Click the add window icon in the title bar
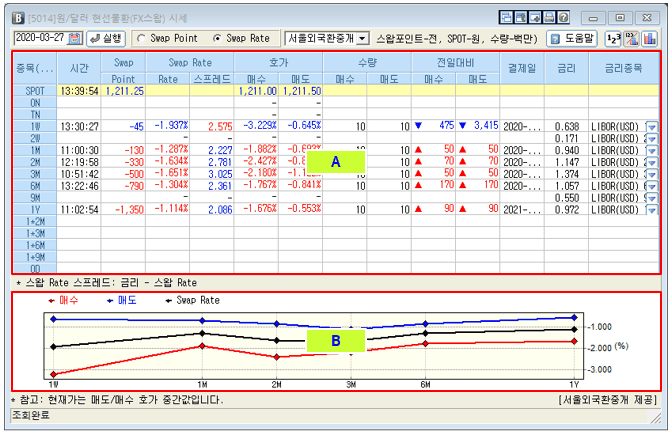This screenshot has width=672, height=434. click(535, 18)
